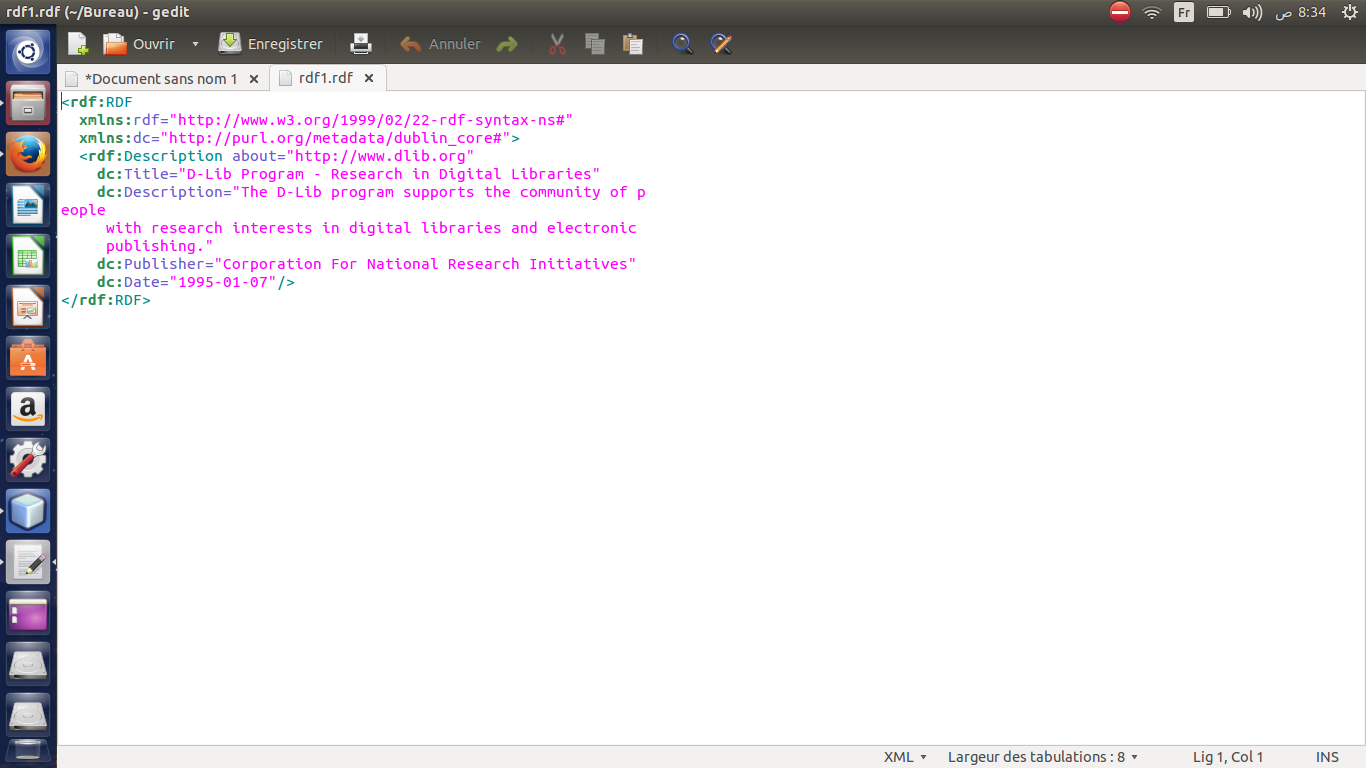This screenshot has height=768, width=1366.
Task: Save the file with Enregistrer button
Action: coord(271,44)
